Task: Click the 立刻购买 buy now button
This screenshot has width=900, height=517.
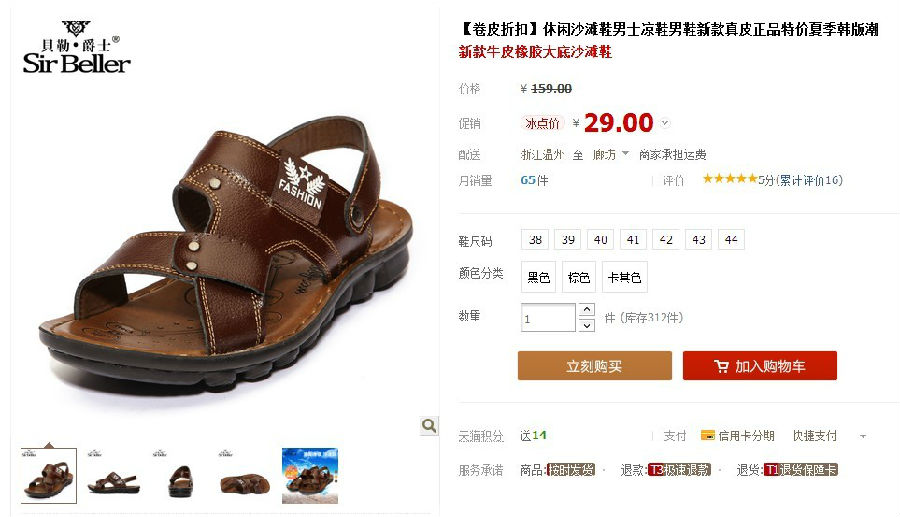Action: point(595,366)
